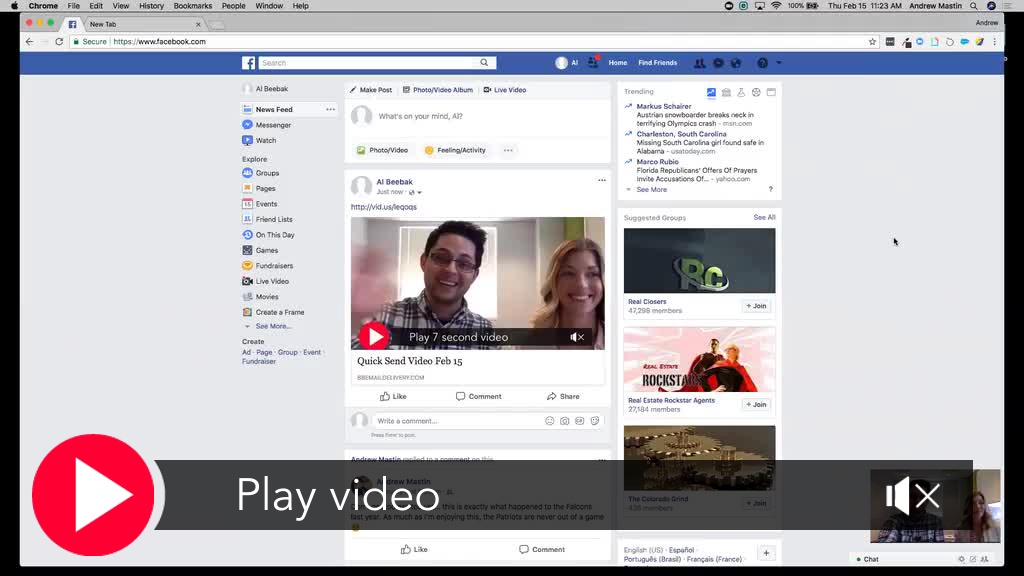The width and height of the screenshot is (1024, 576).
Task: Select the Sports category in Trending
Action: (755, 92)
